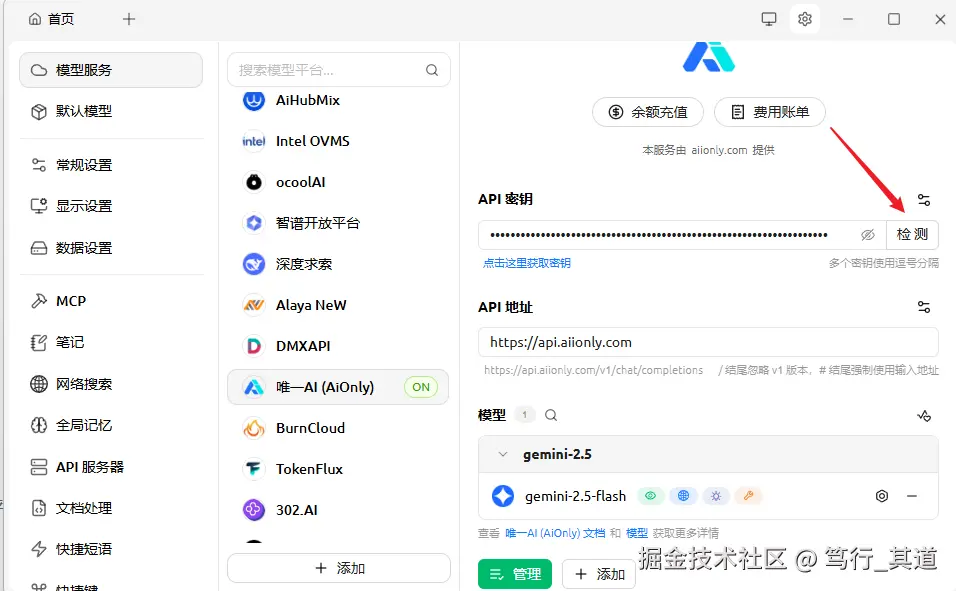Click the monitor display icon in title bar
956x591 pixels.
[x=769, y=19]
